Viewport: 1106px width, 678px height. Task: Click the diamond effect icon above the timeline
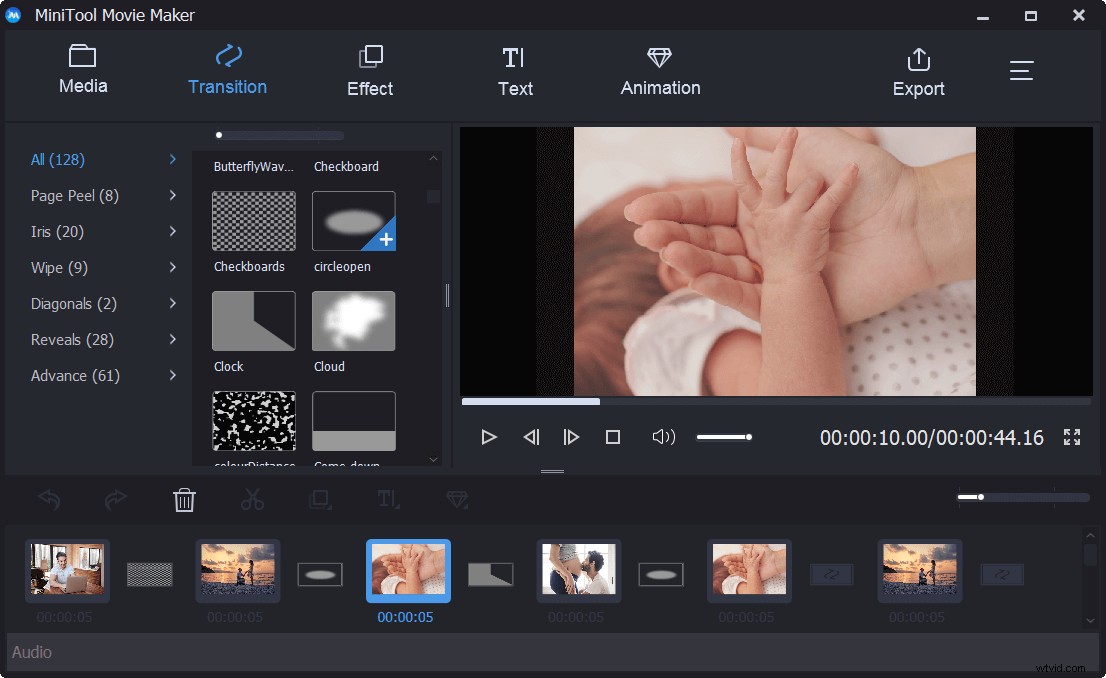(457, 499)
